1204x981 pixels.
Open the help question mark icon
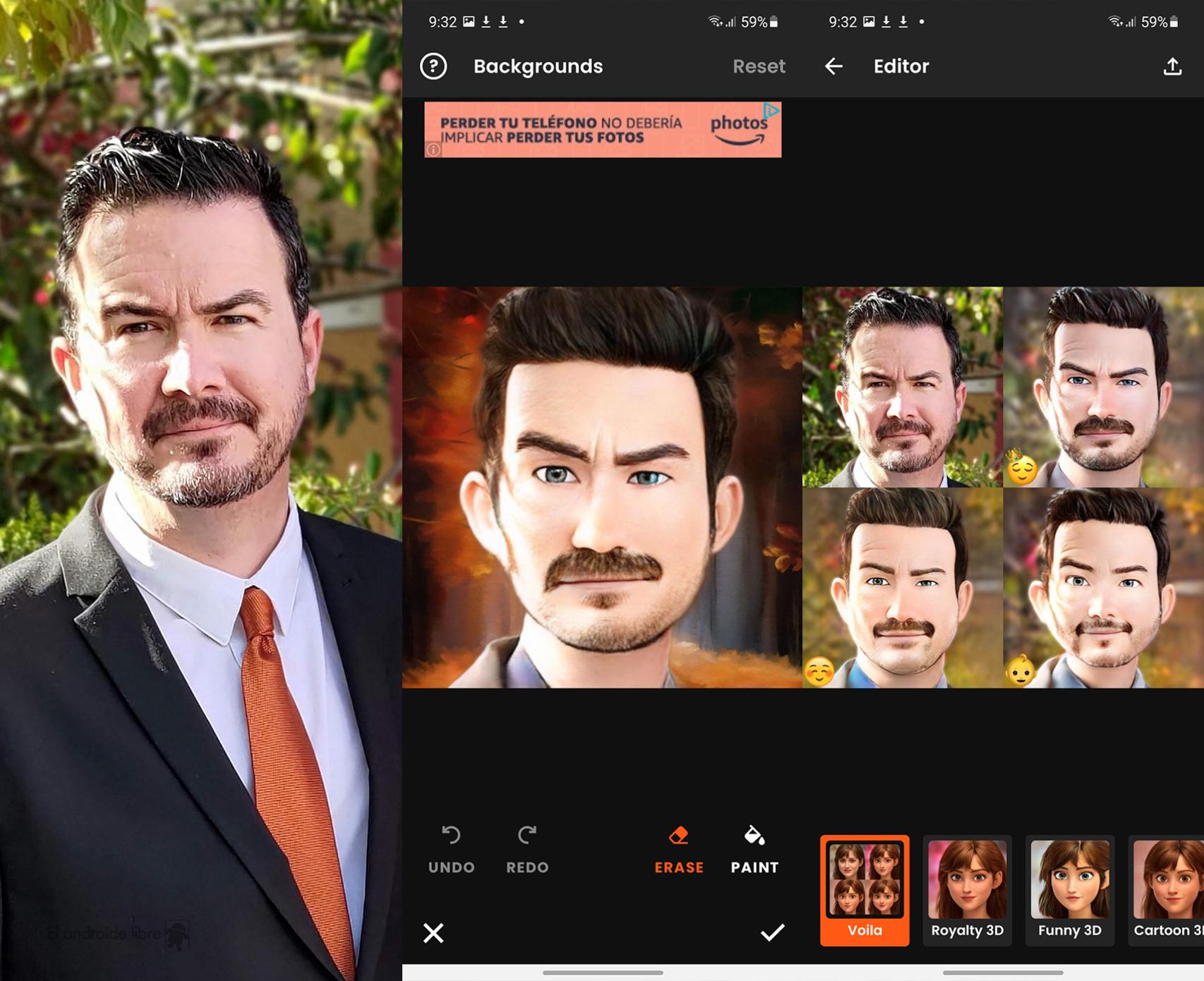pos(433,66)
